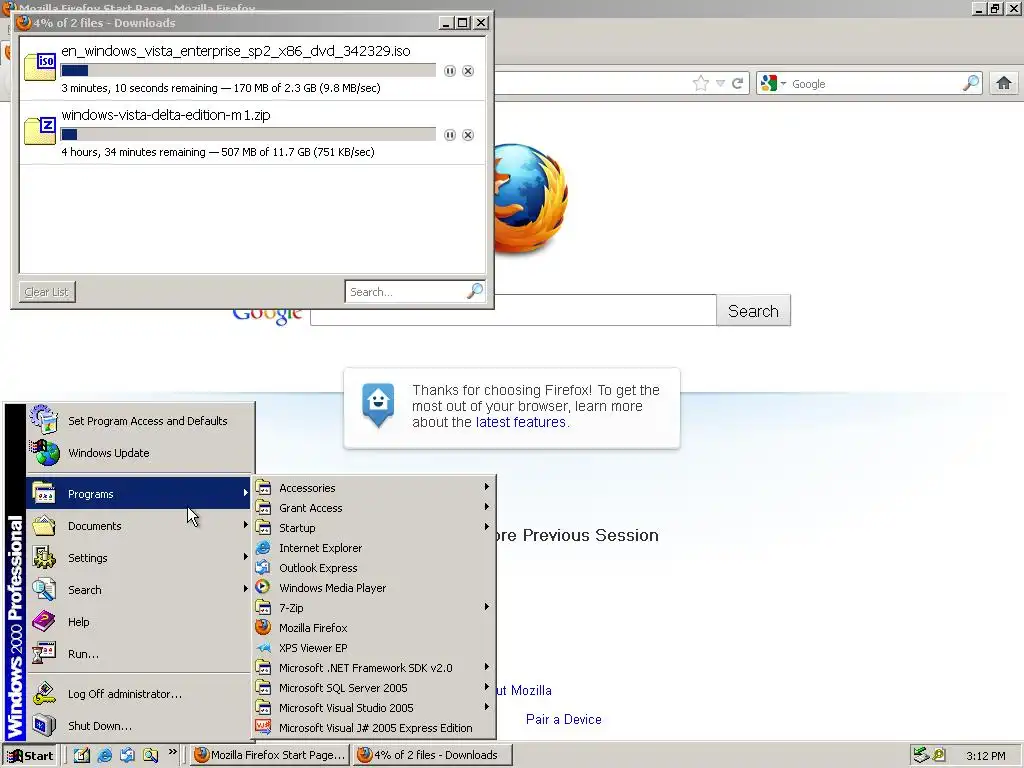Viewport: 1024px width, 768px height.
Task: Expand Microsoft .NET Framework SDK v2.0 submenu
Action: point(375,668)
